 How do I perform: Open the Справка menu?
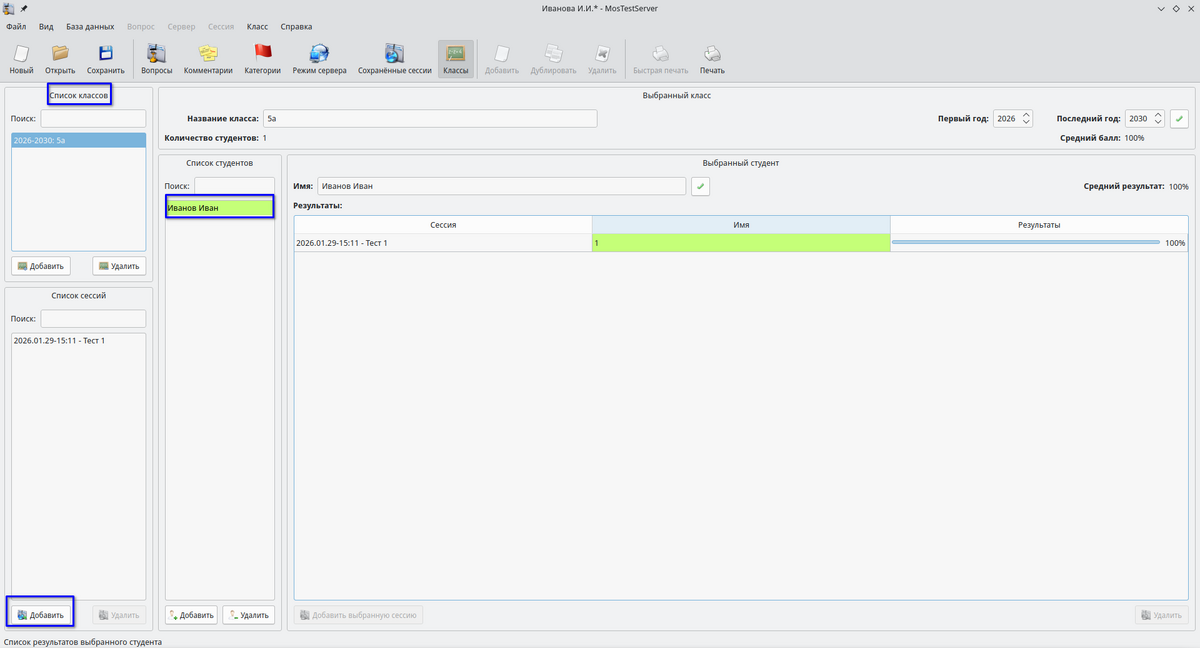[x=296, y=27]
